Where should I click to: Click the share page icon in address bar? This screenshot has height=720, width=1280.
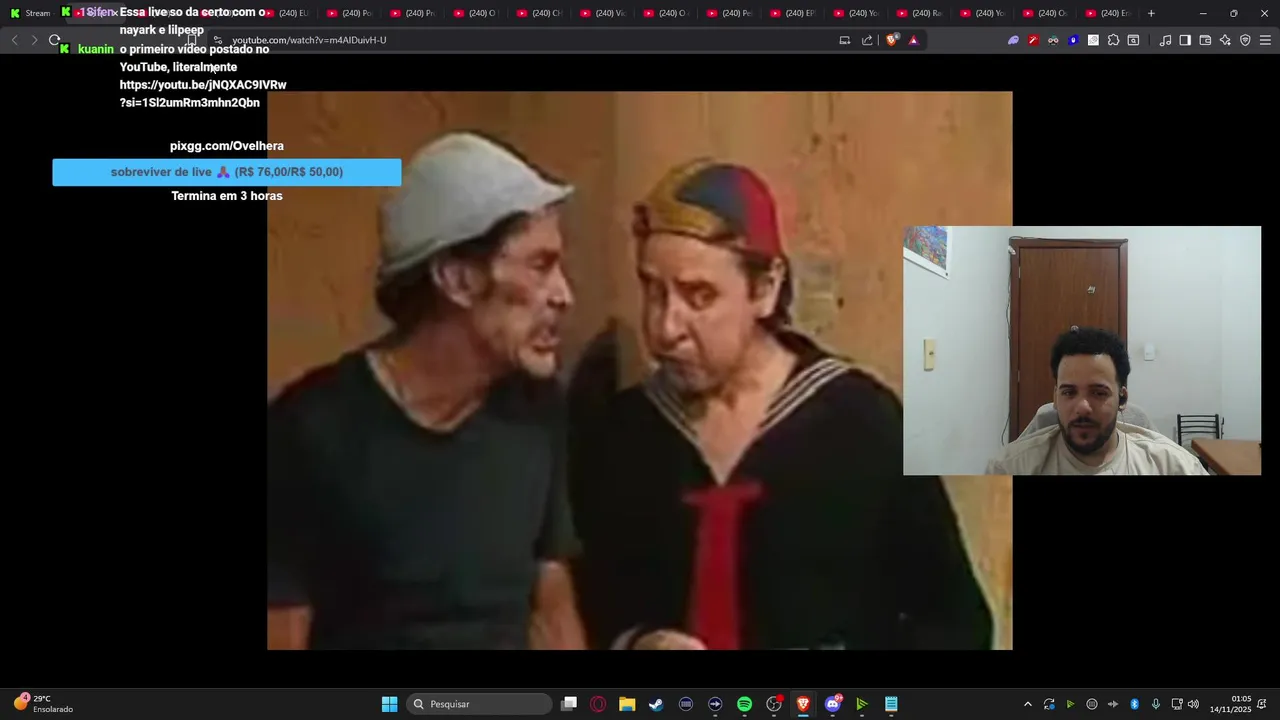pyautogui.click(x=867, y=40)
